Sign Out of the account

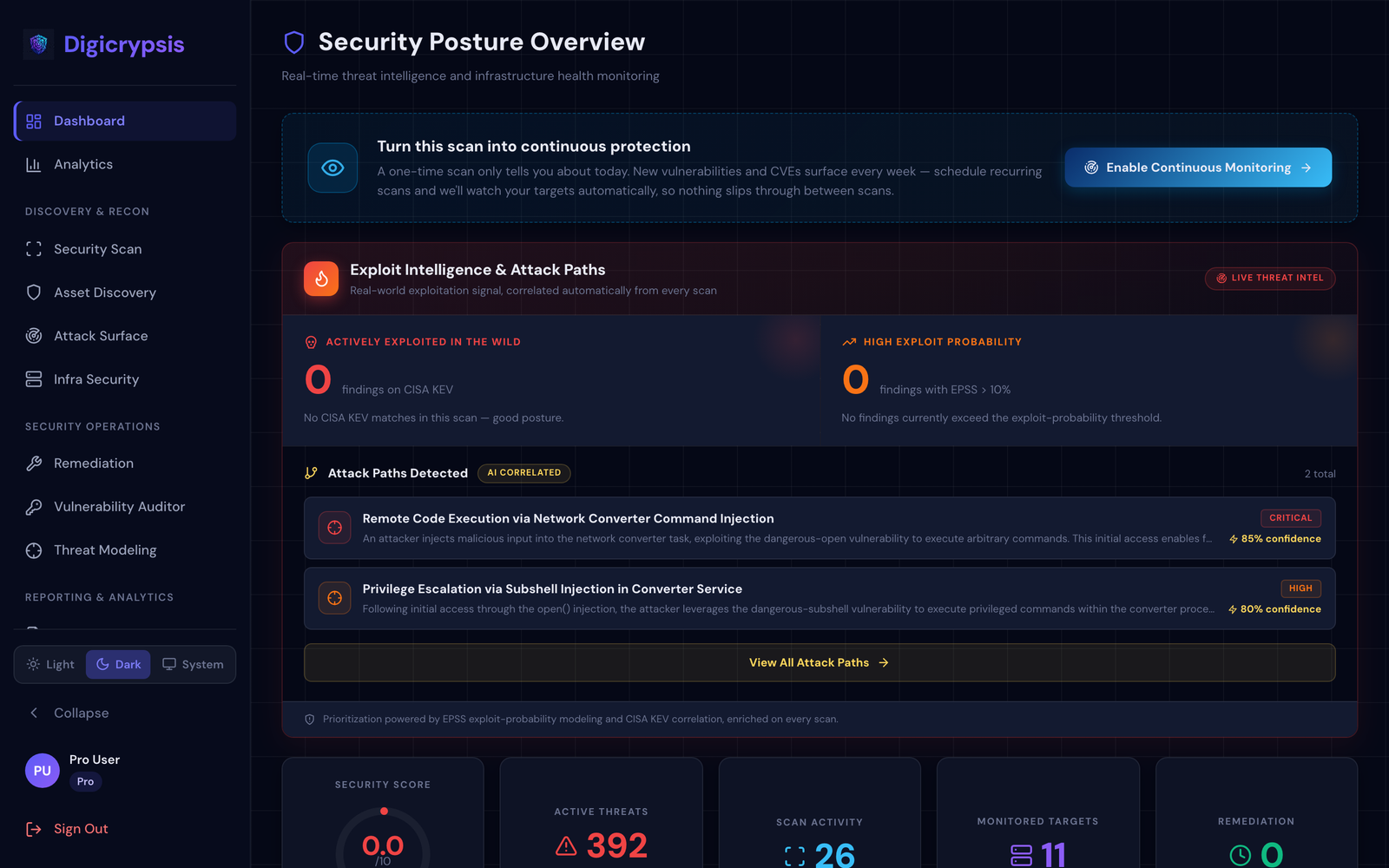[125, 829]
